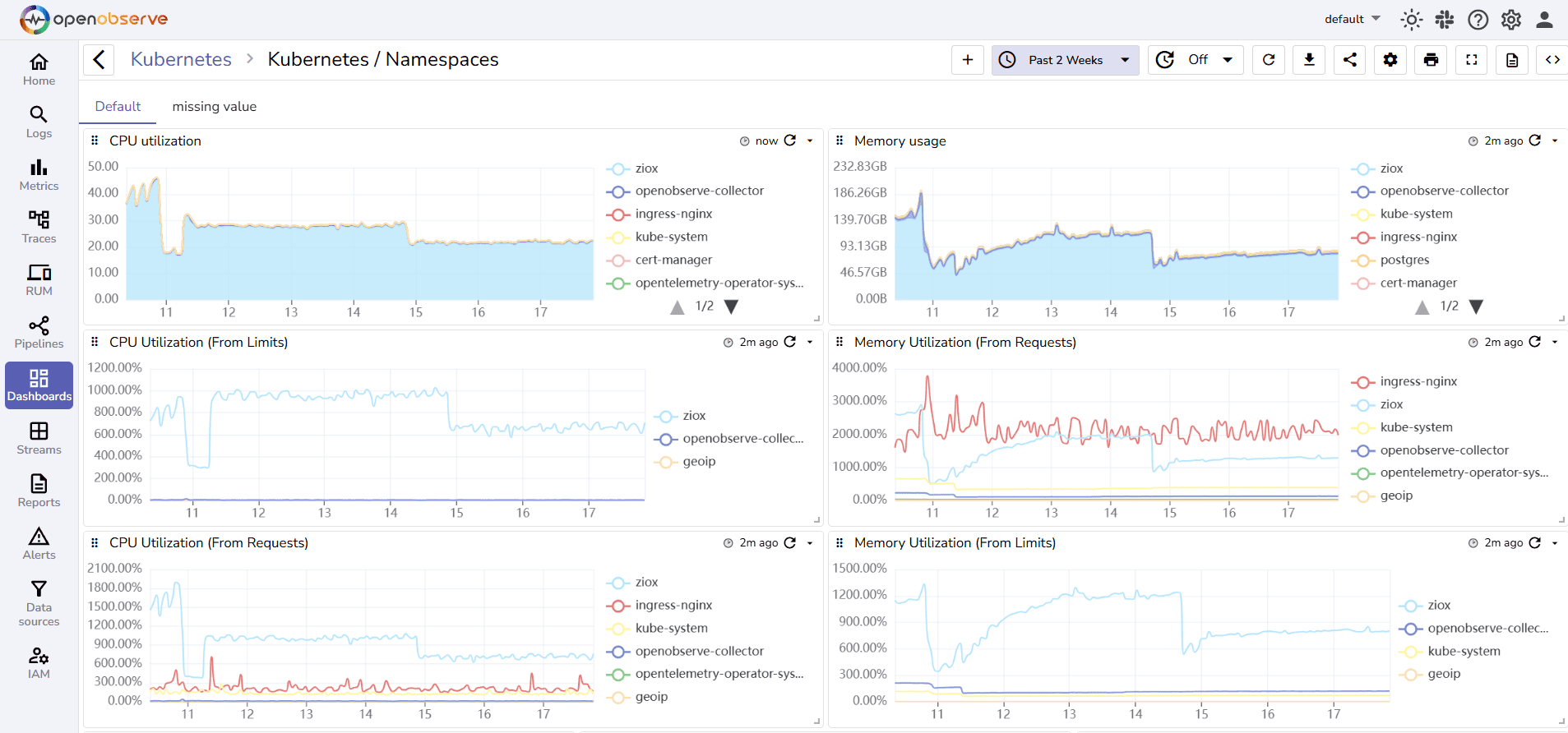
Task: Toggle geoip series in CPU Utilization (From Limits)
Action: 698,462
